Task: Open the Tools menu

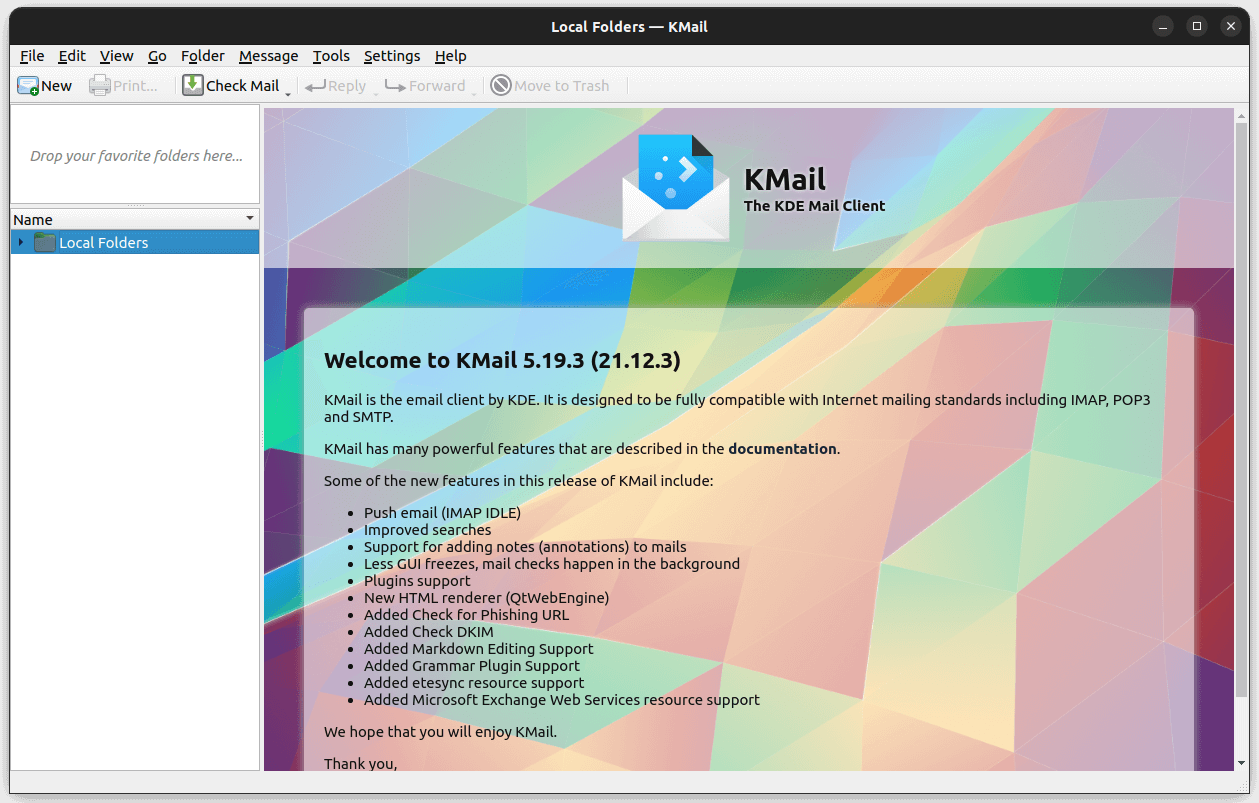Action: coord(331,56)
